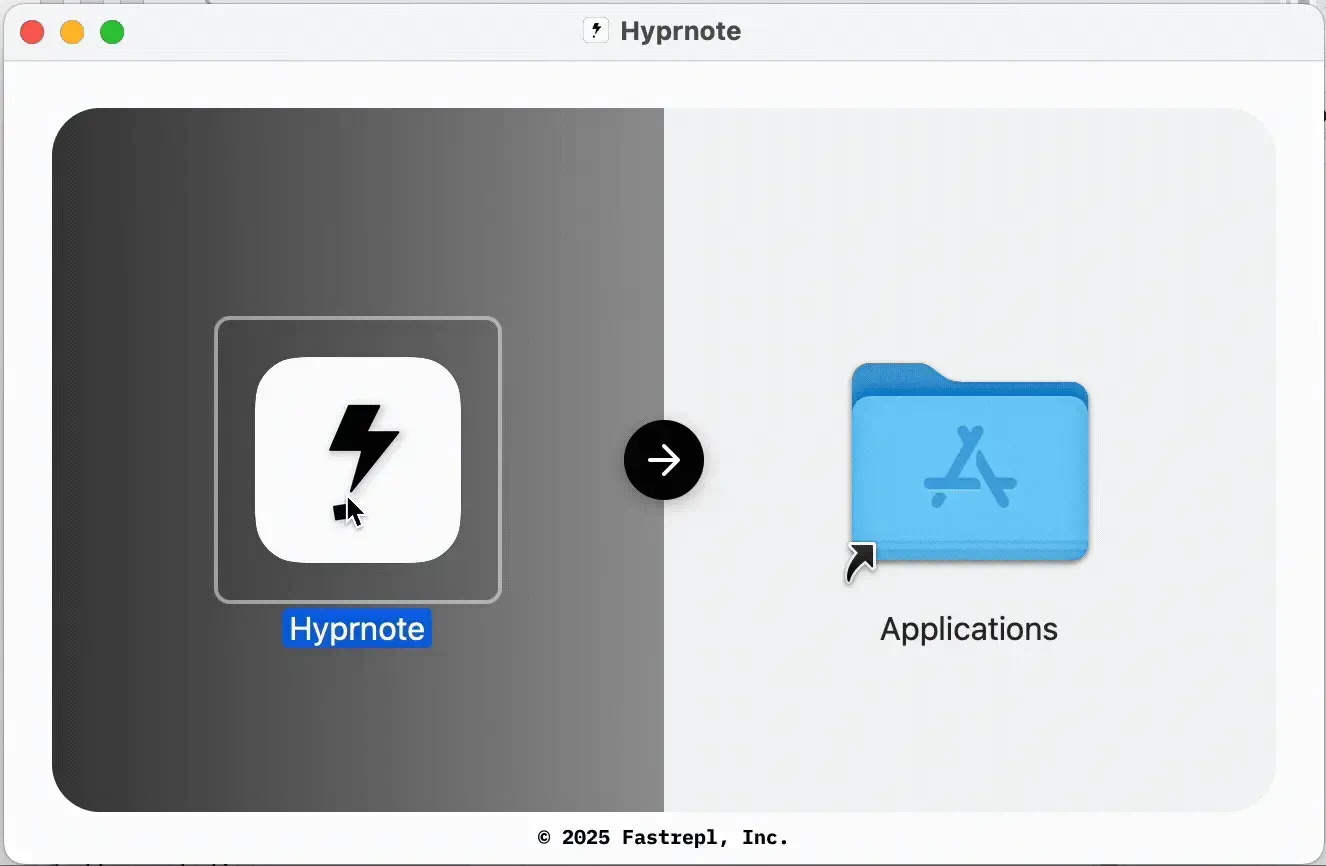Minimize the installer window
Image resolution: width=1326 pixels, height=866 pixels.
point(72,31)
